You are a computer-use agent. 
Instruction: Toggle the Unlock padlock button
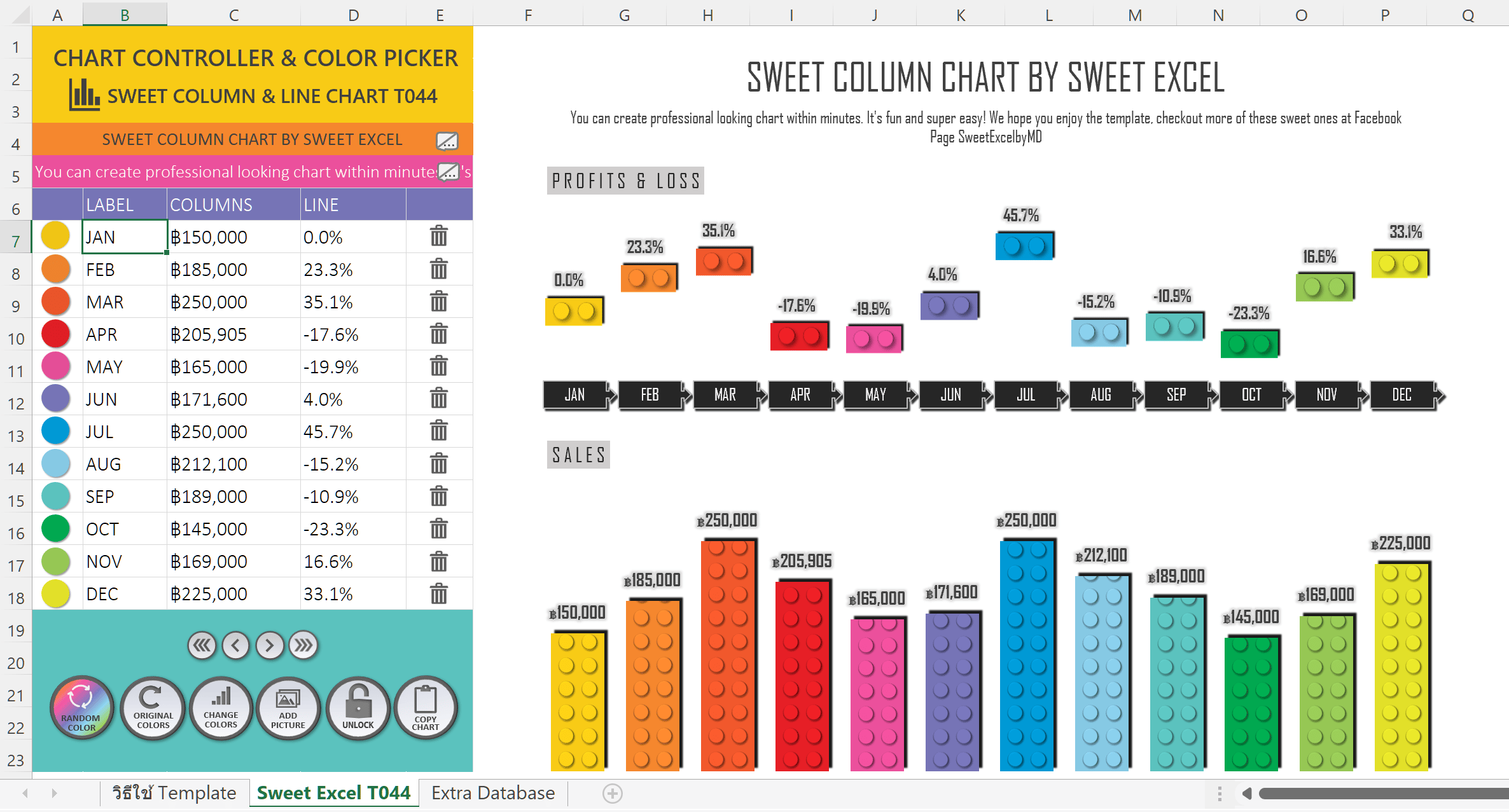point(358,708)
